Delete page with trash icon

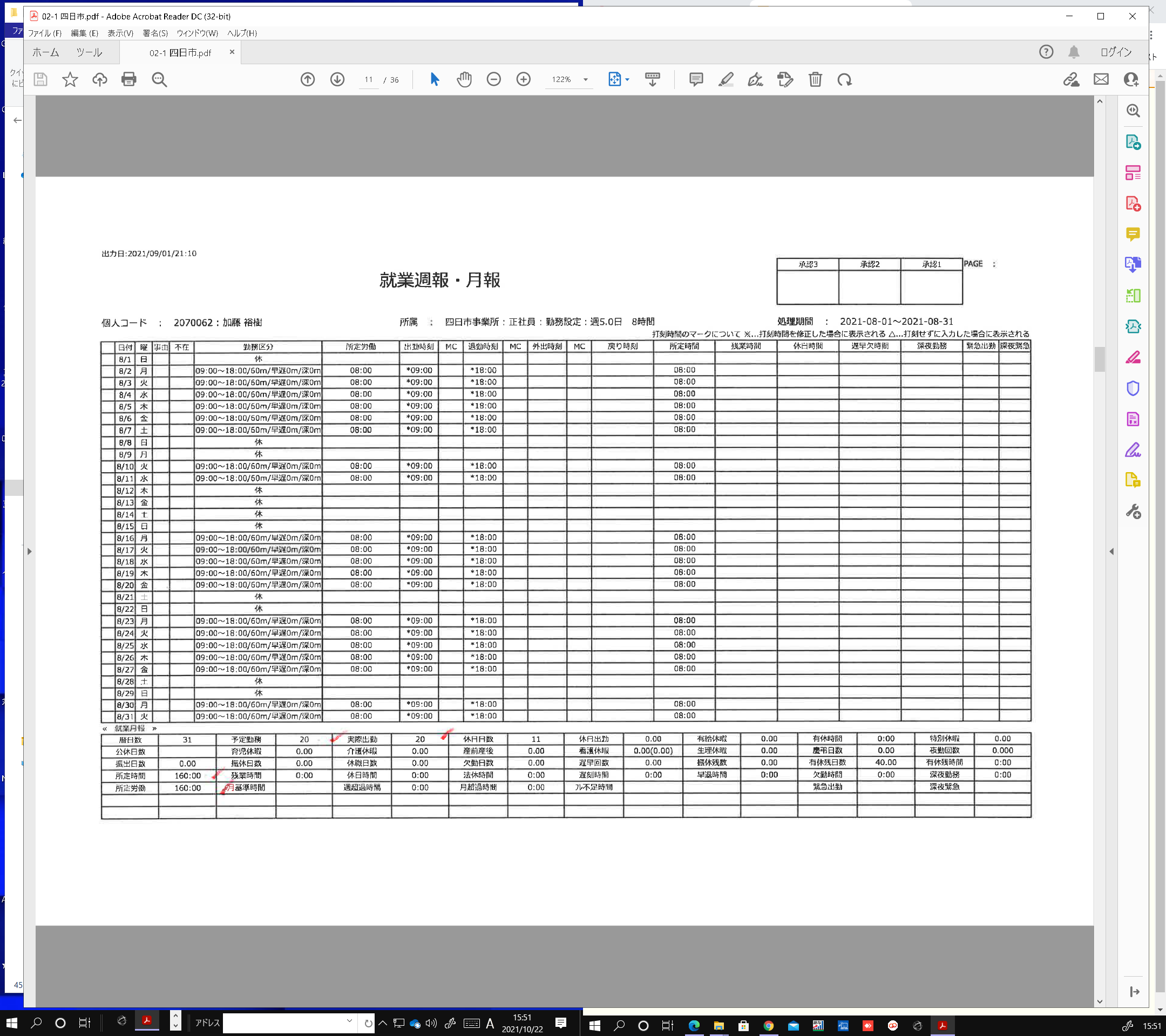(815, 79)
